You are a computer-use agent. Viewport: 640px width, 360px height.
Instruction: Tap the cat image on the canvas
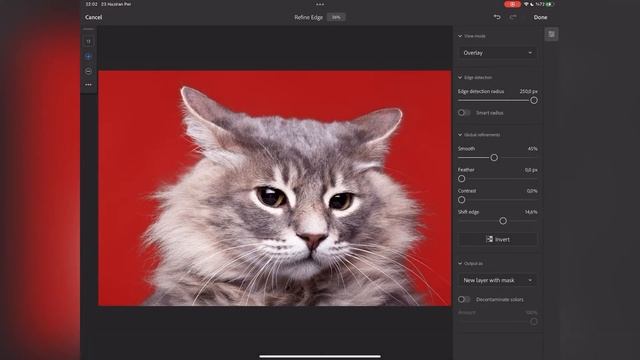274,188
